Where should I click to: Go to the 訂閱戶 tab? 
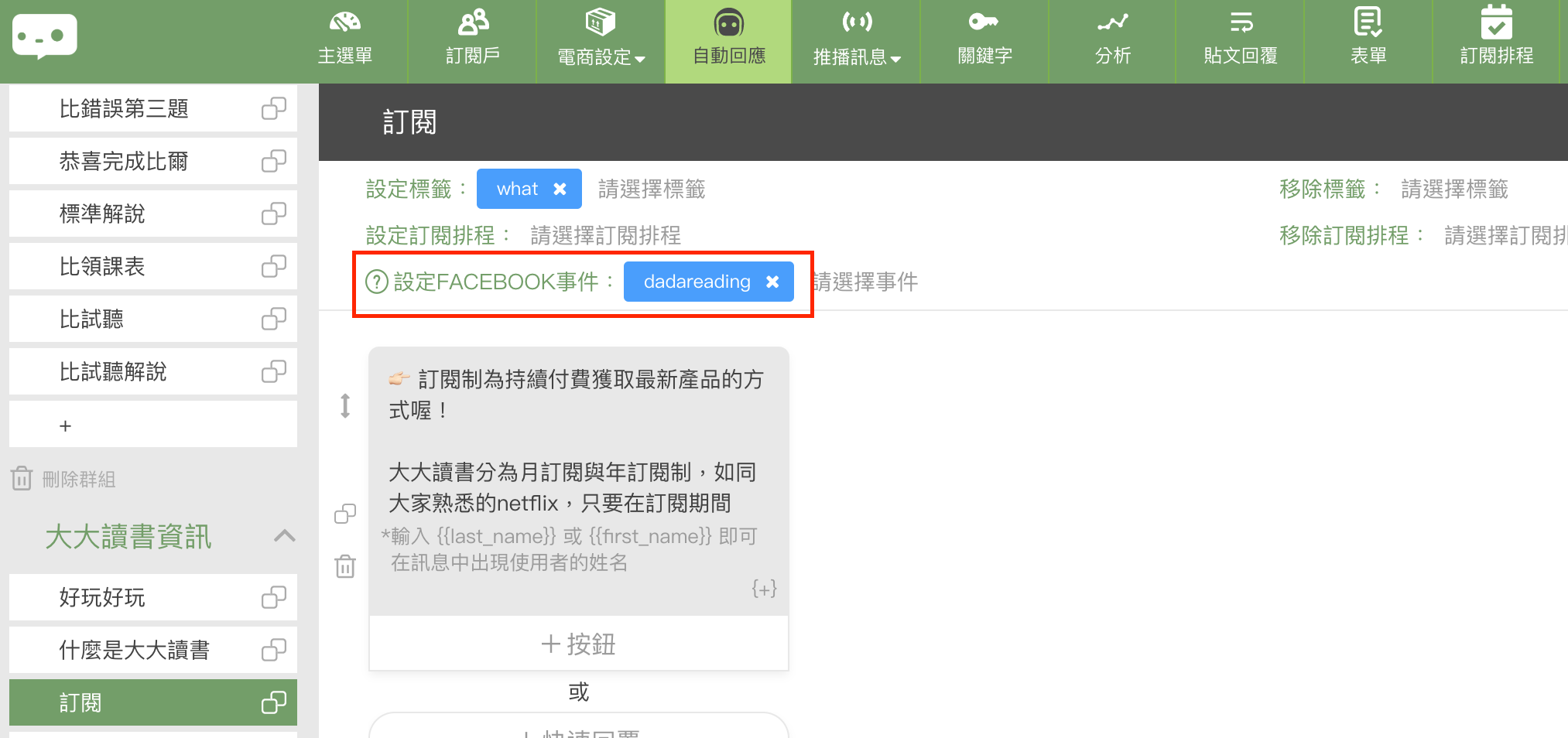(x=472, y=42)
